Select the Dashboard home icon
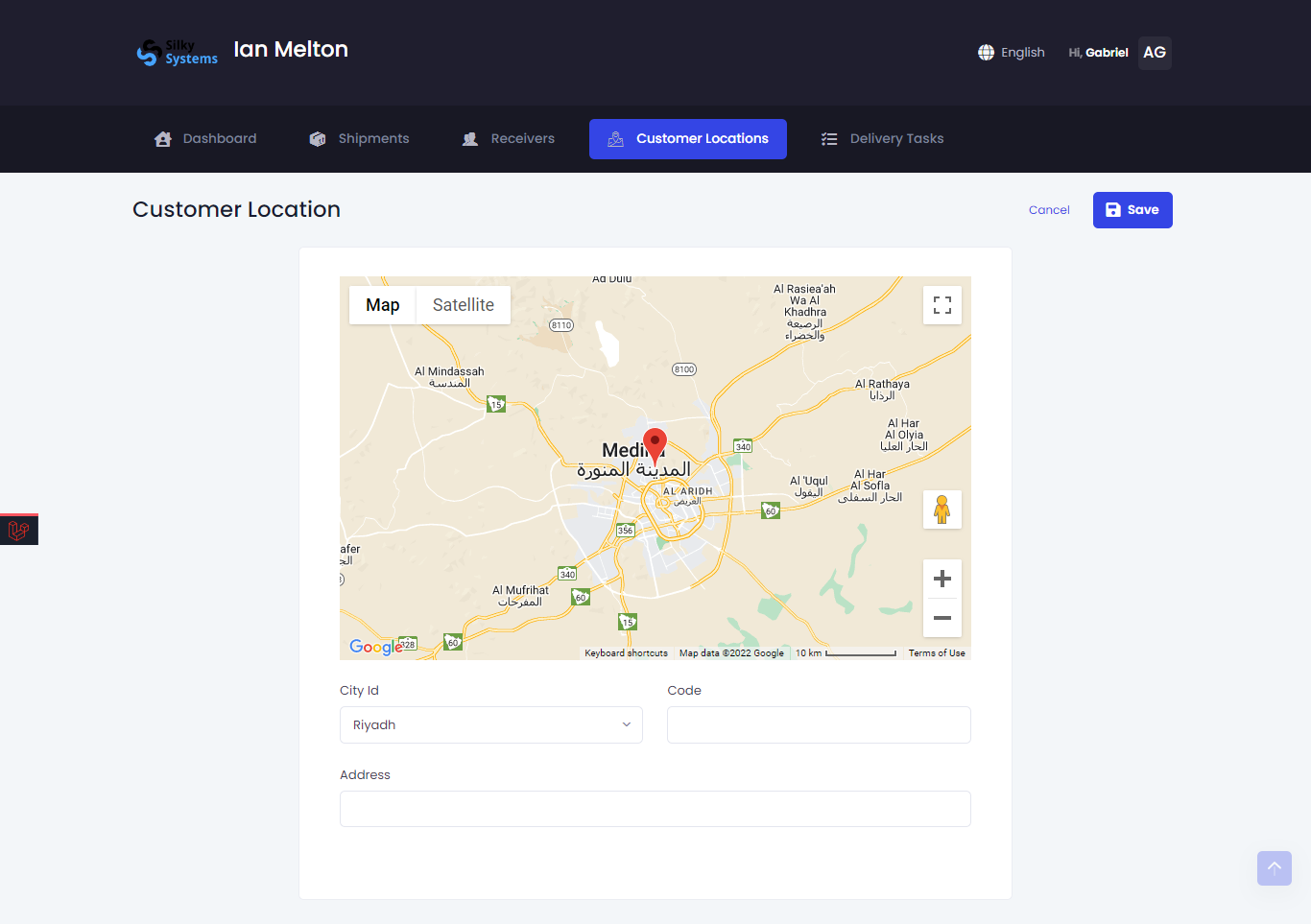This screenshot has width=1311, height=924. [x=162, y=138]
